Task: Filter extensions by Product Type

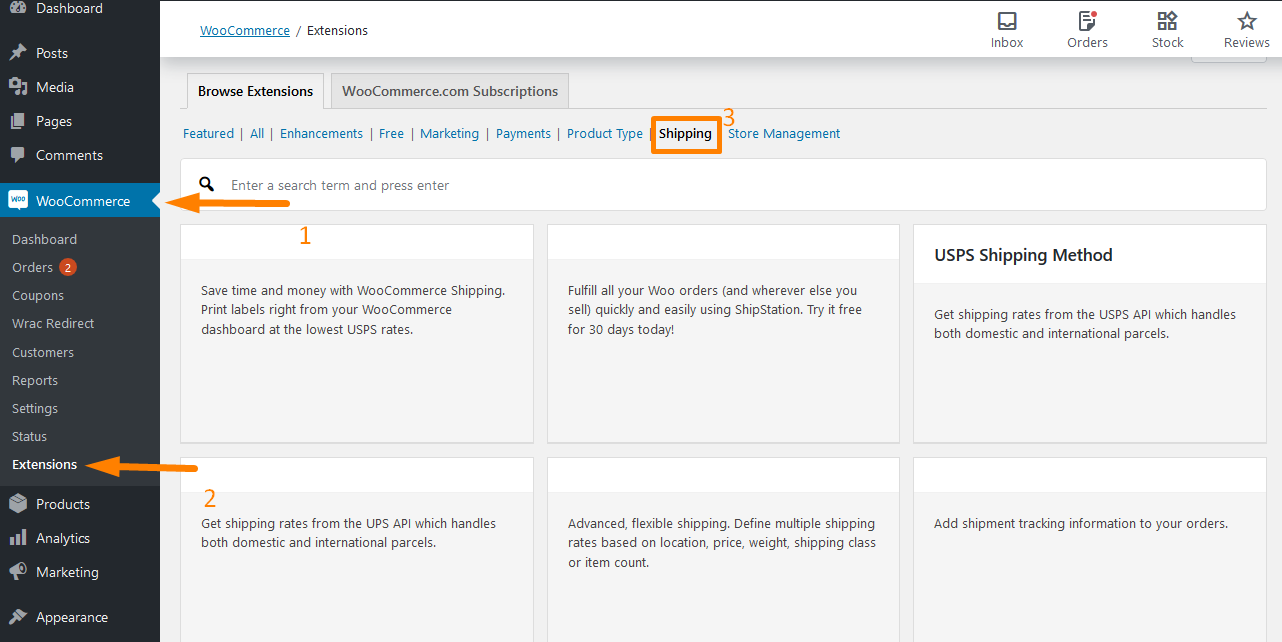Action: click(604, 133)
